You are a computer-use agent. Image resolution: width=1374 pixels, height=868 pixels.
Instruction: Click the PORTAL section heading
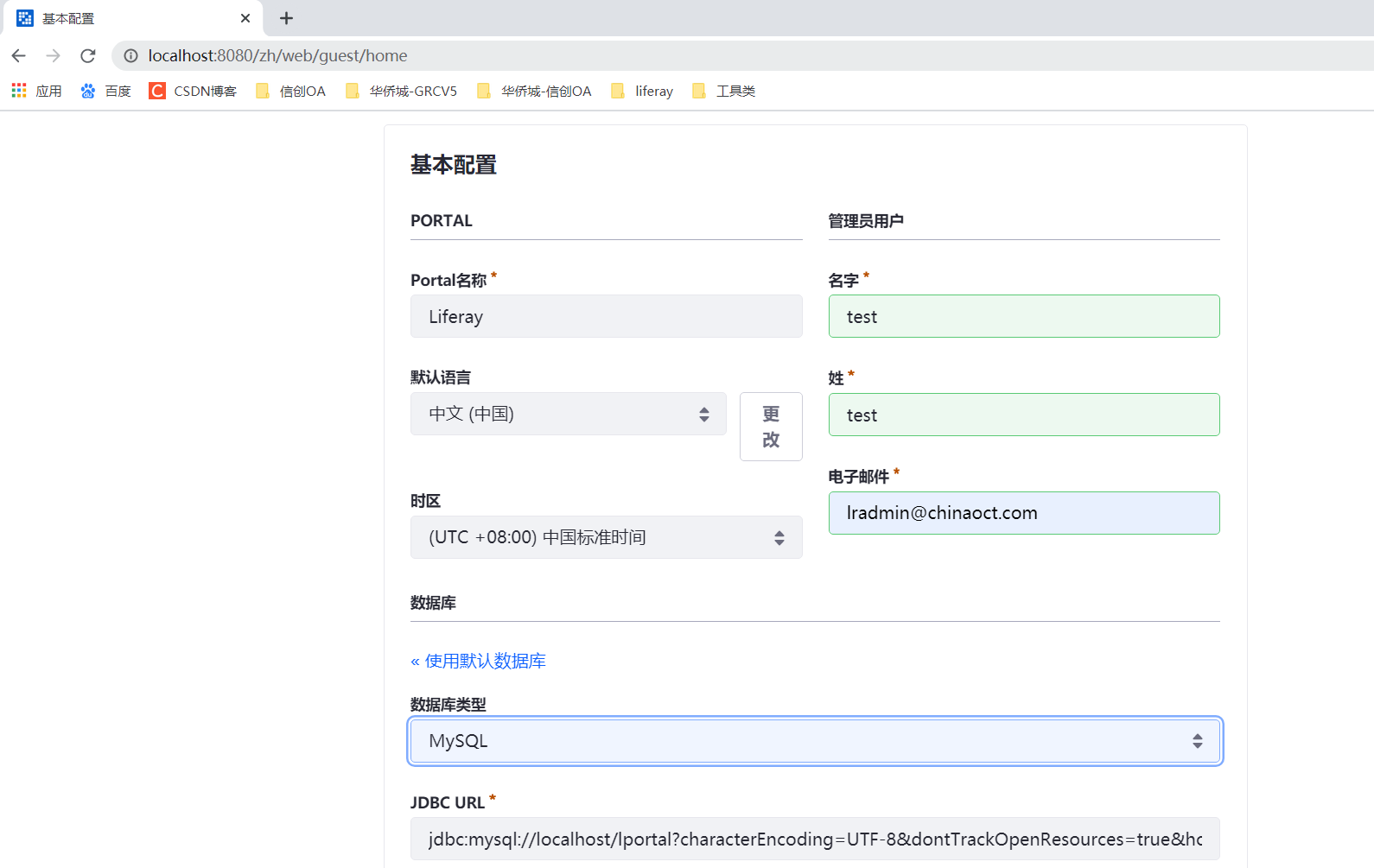442,220
